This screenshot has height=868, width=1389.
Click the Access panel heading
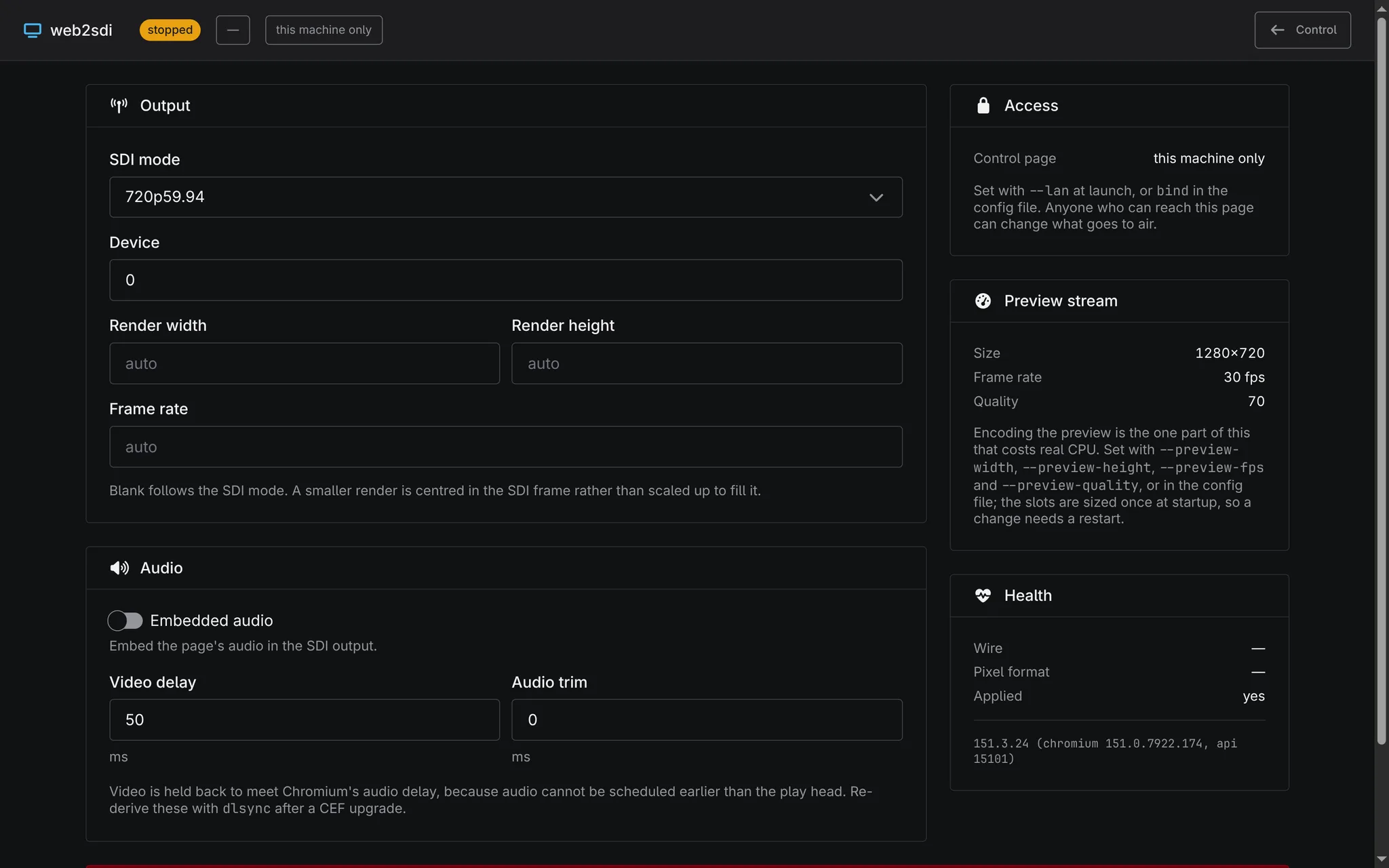click(x=1031, y=106)
